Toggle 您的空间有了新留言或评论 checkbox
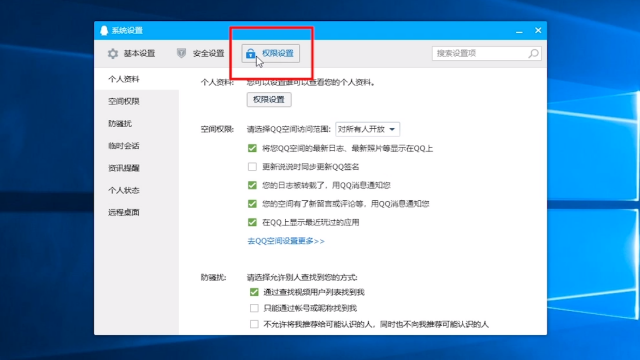Screen dimensions: 640x360 (252, 204)
